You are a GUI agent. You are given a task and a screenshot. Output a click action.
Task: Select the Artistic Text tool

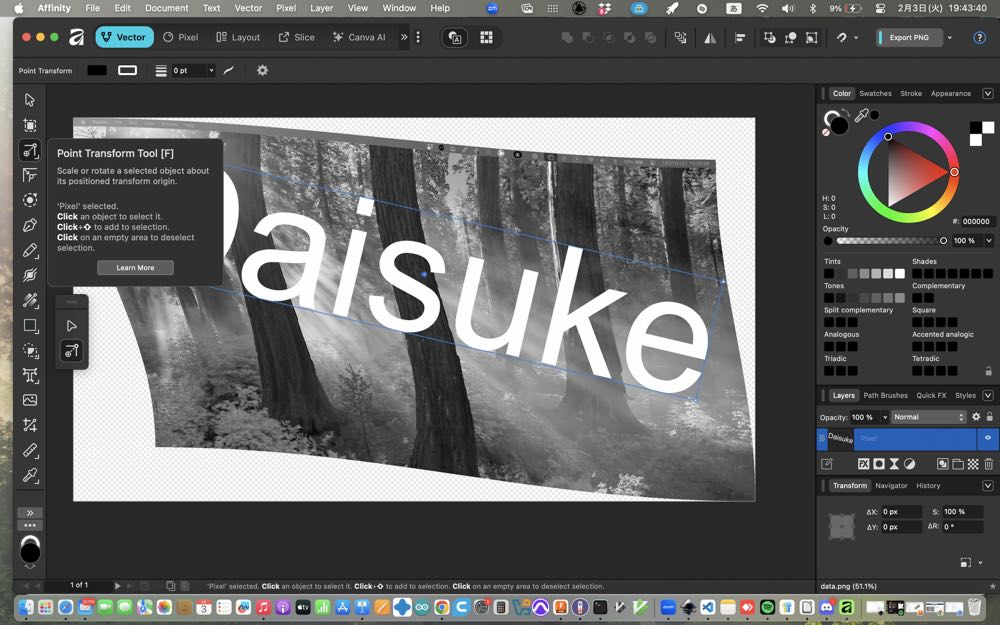(30, 376)
